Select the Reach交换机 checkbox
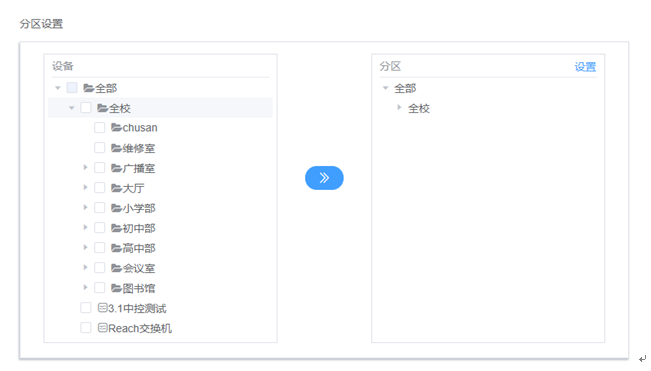Viewport: 651px width, 371px height. pos(86,328)
